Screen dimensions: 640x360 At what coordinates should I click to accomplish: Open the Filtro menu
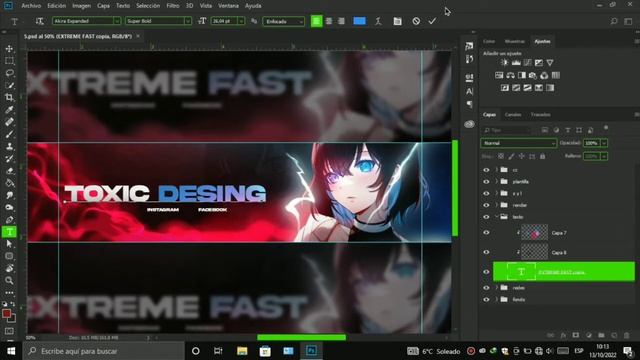pyautogui.click(x=173, y=6)
